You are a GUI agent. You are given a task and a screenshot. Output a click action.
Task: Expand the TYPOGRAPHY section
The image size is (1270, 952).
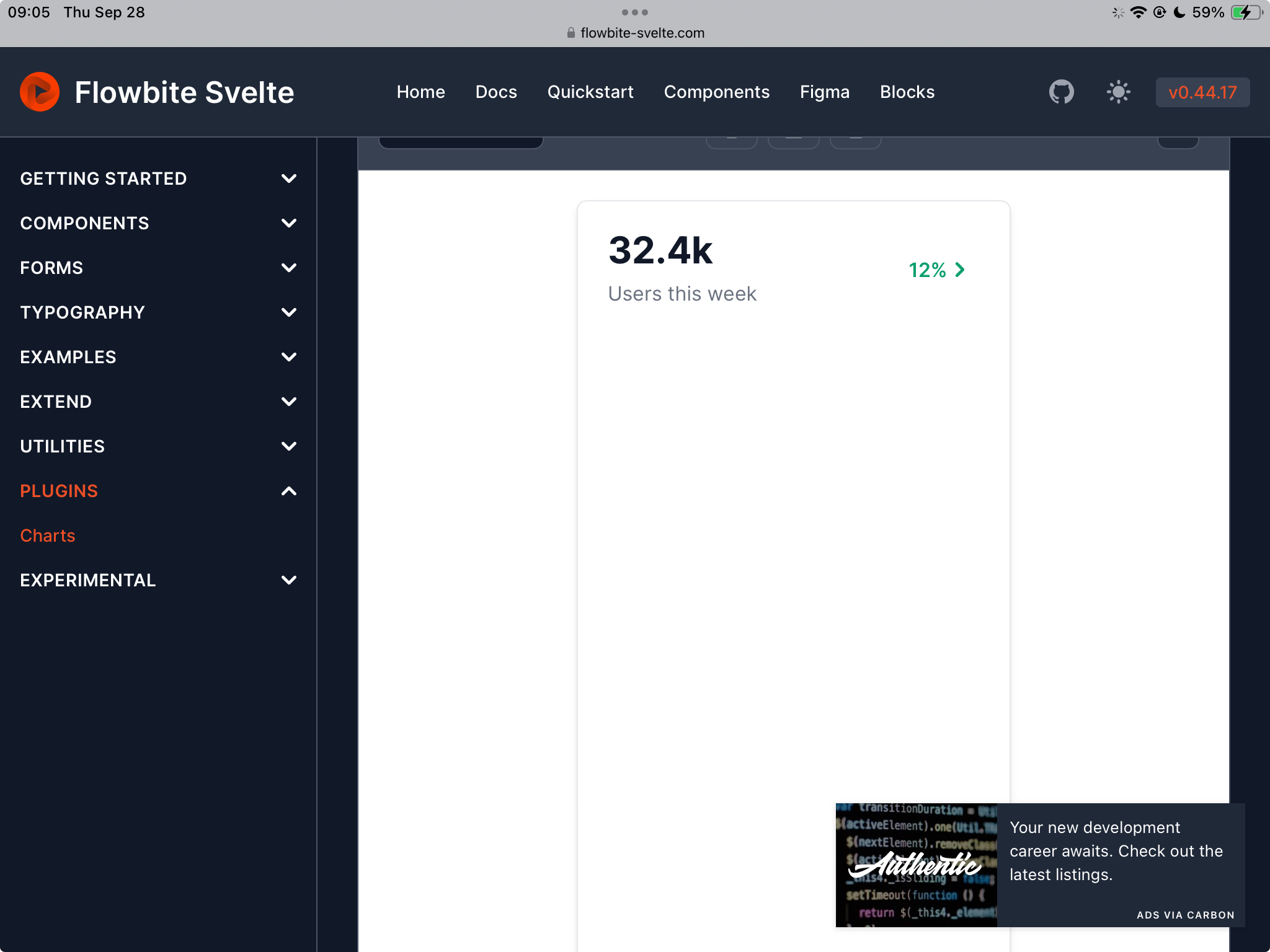(82, 312)
